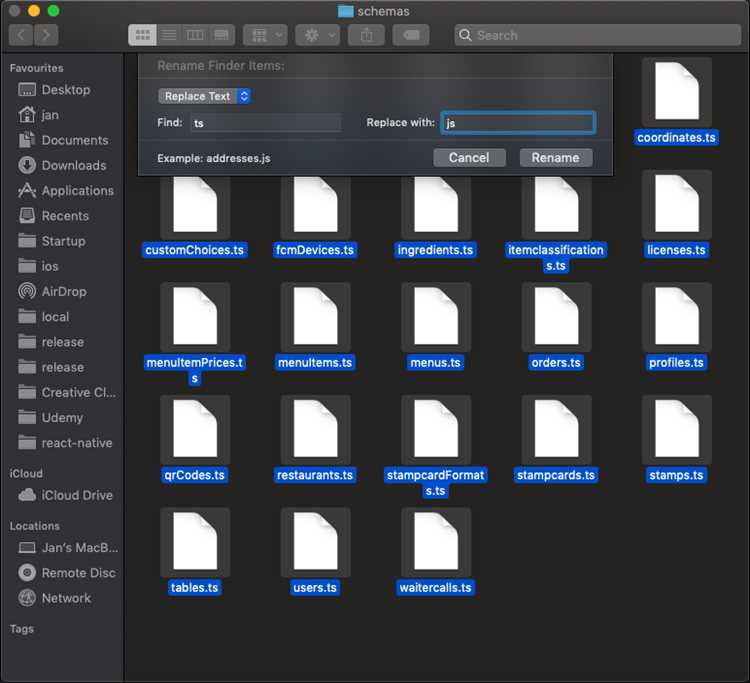The height and width of the screenshot is (683, 750).
Task: Select the fcmDevices.ts file icon
Action: (316, 205)
